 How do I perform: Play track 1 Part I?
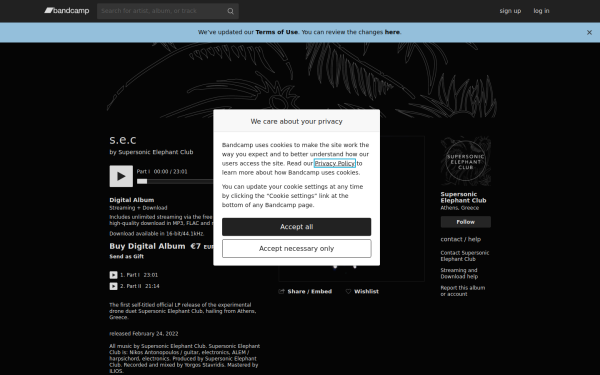click(113, 275)
